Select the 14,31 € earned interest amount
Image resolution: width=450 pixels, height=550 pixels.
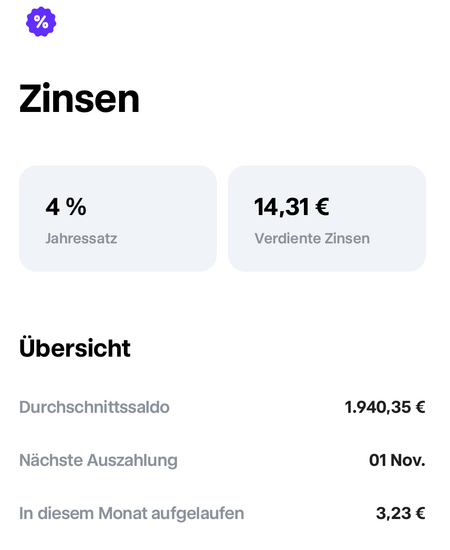click(x=291, y=207)
